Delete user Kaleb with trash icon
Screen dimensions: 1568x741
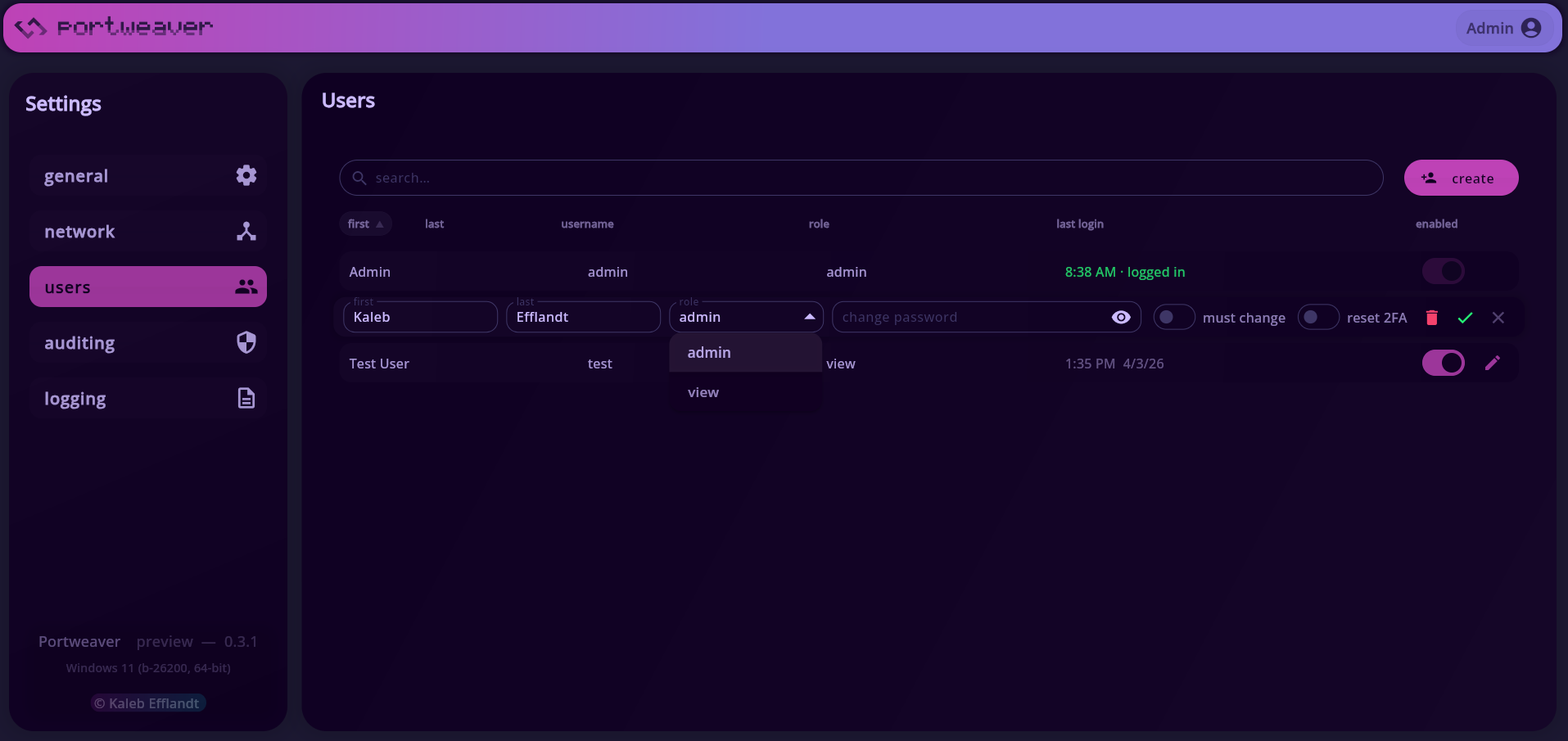1431,318
